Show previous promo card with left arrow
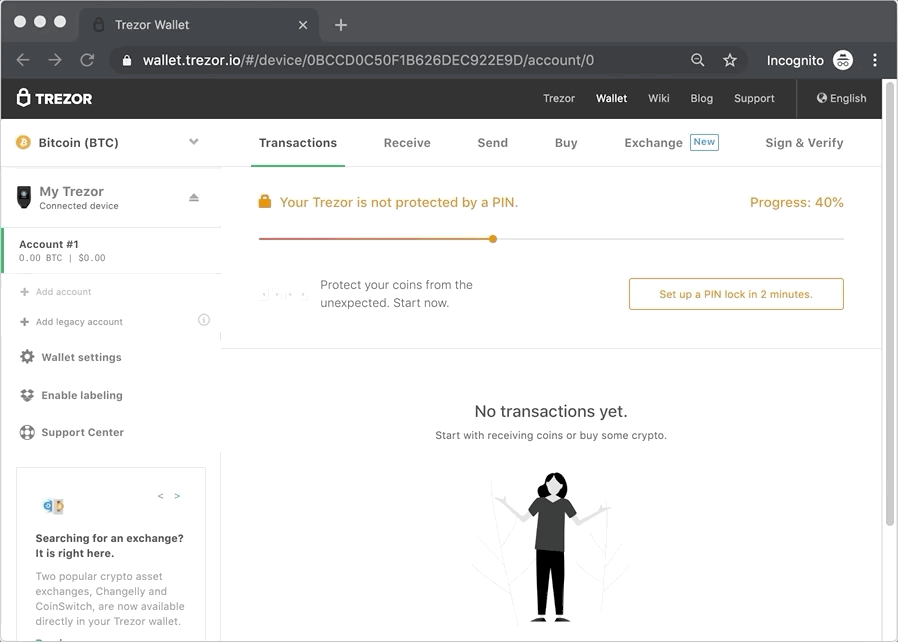This screenshot has width=898, height=642. (161, 496)
